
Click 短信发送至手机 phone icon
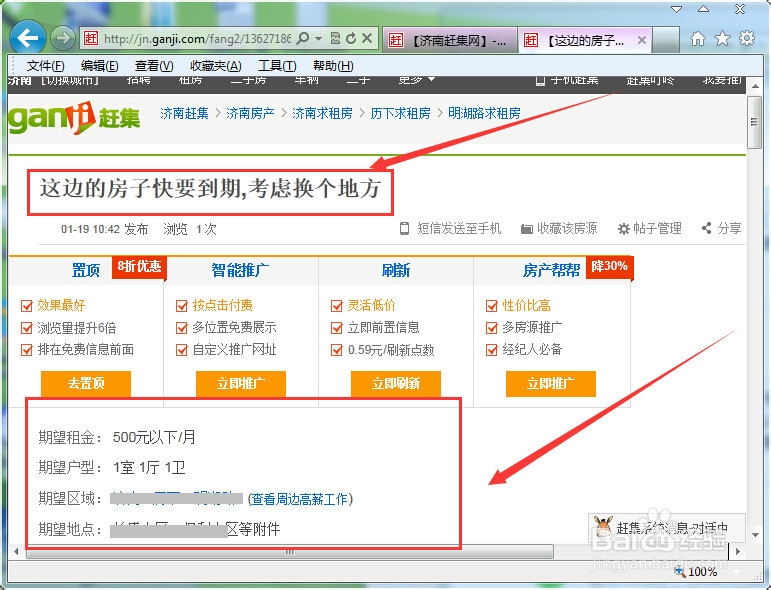404,229
